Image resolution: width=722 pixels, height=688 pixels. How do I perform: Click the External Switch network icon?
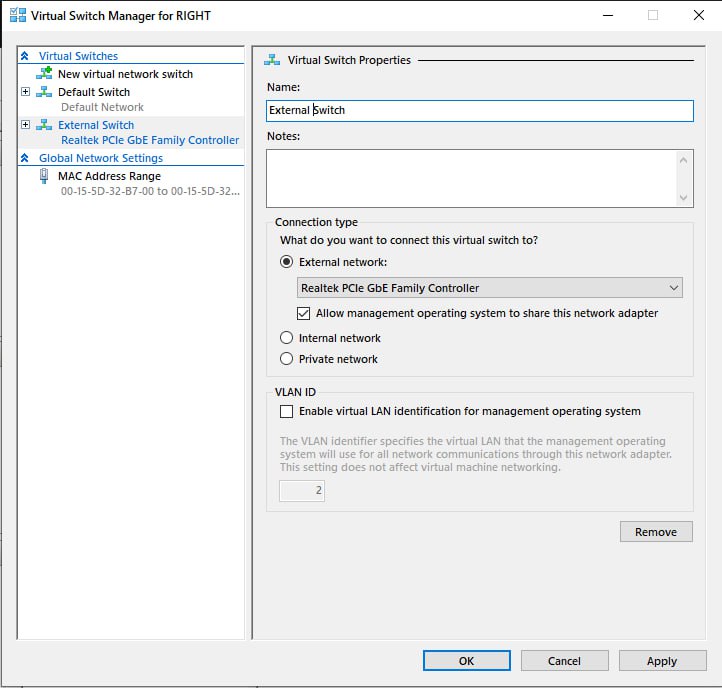tap(44, 125)
